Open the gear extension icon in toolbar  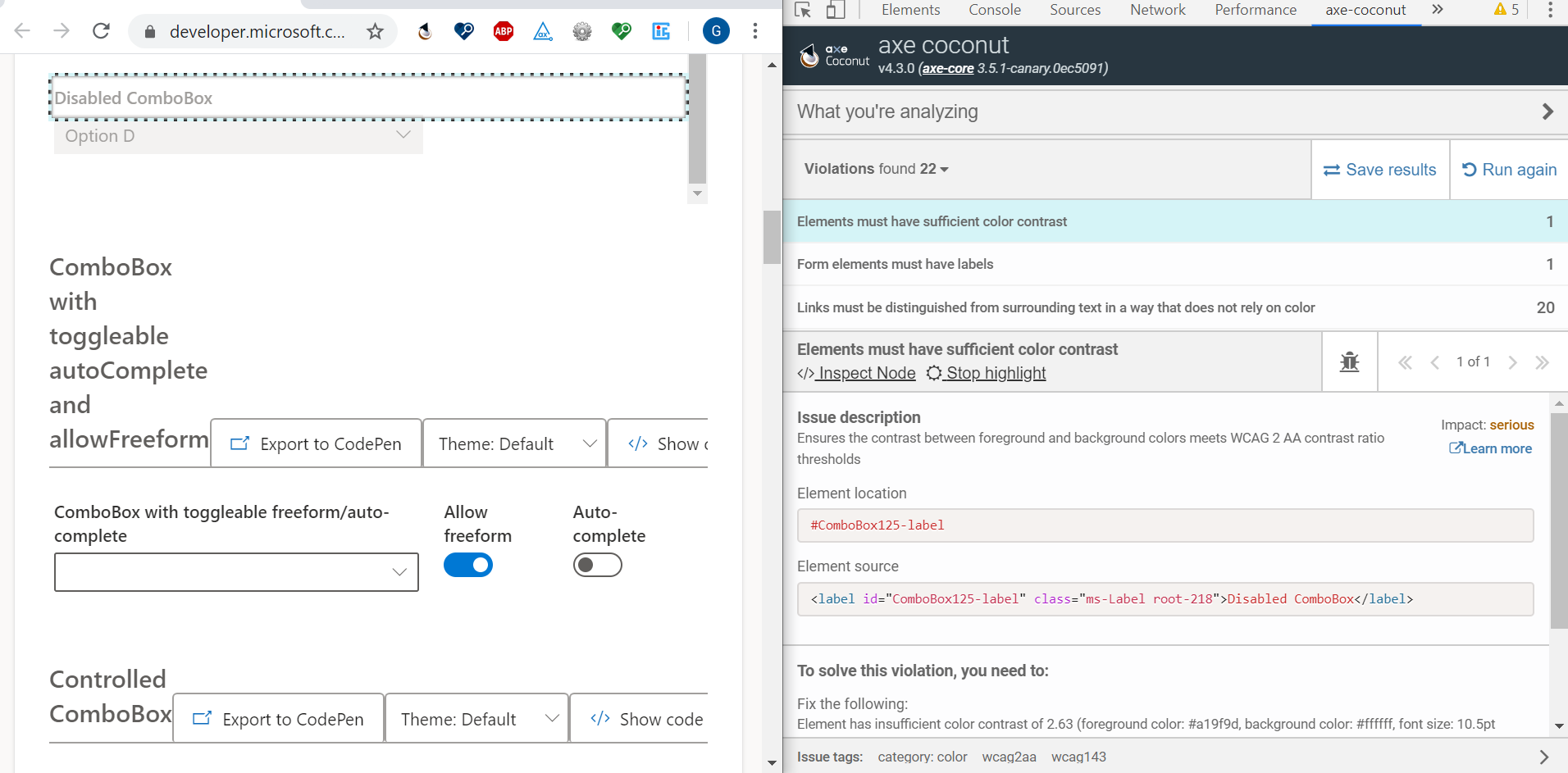tap(582, 31)
